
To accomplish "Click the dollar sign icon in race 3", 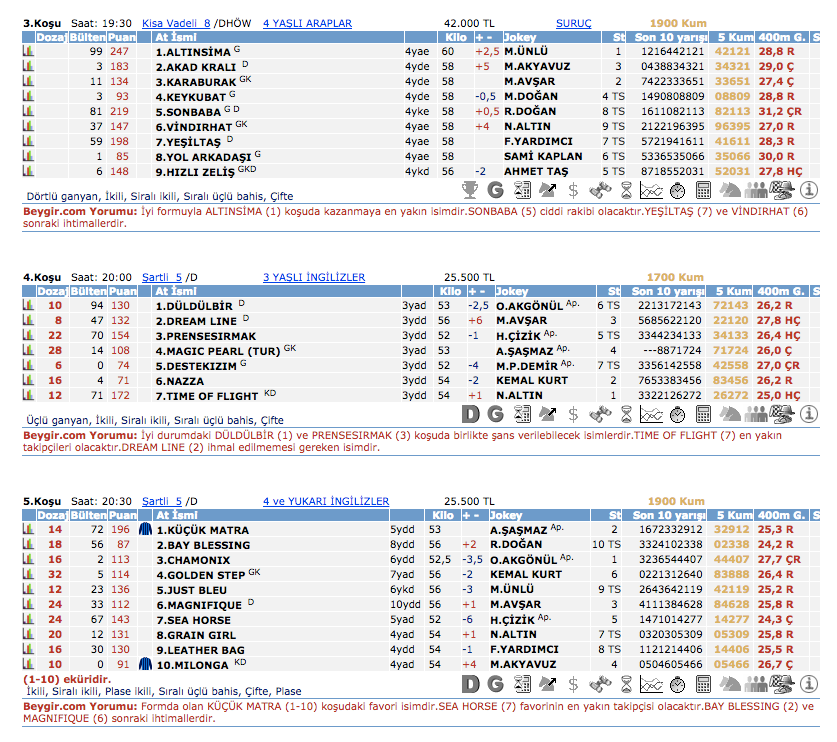I will [x=573, y=190].
